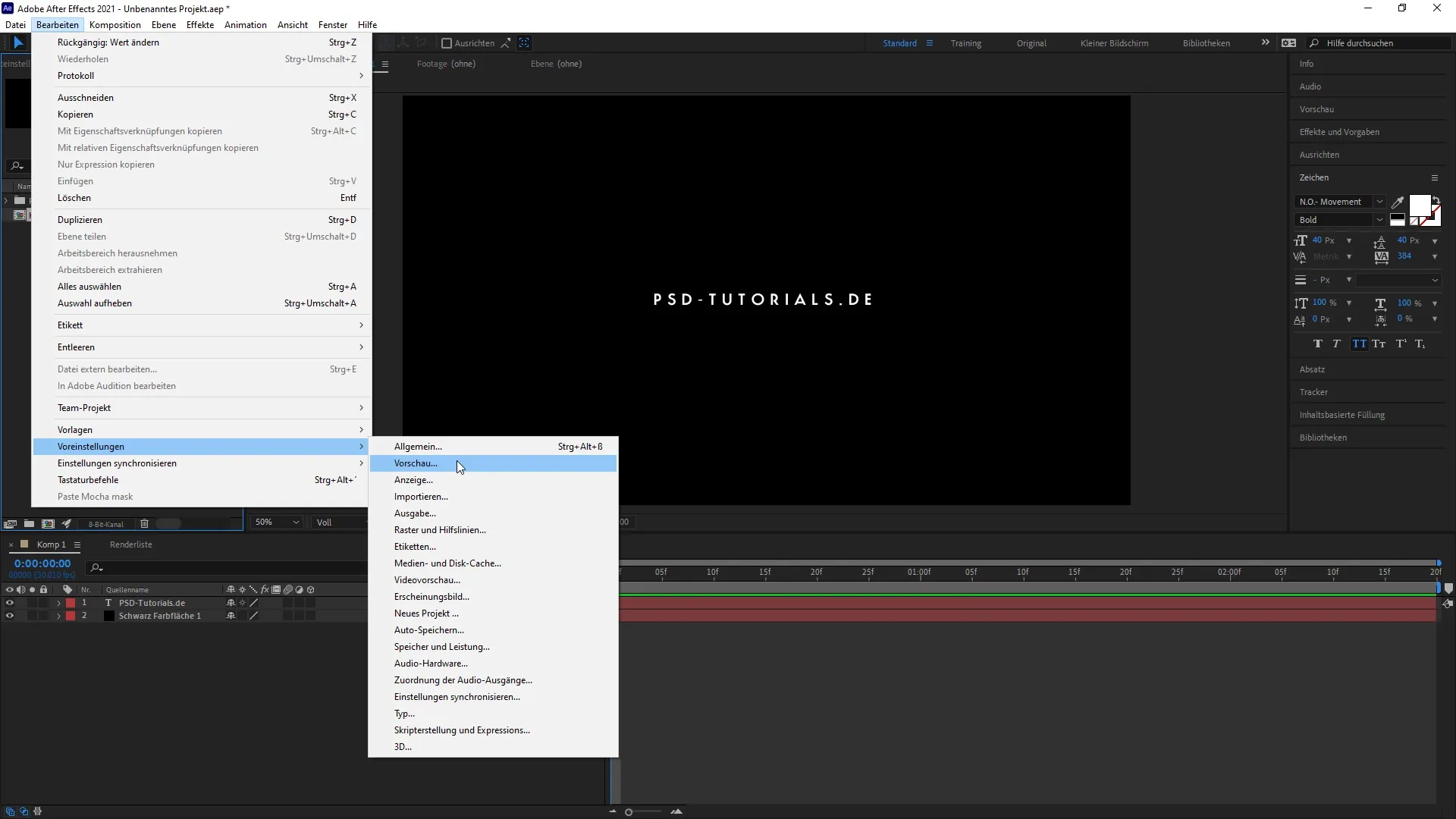The width and height of the screenshot is (1456, 819).
Task: Click the trash icon in project panel
Action: [144, 523]
